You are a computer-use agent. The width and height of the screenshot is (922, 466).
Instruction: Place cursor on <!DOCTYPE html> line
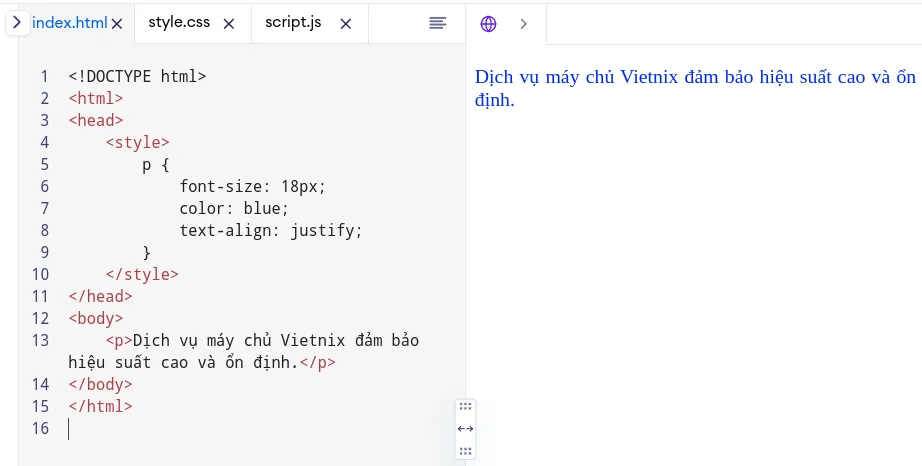pos(137,76)
